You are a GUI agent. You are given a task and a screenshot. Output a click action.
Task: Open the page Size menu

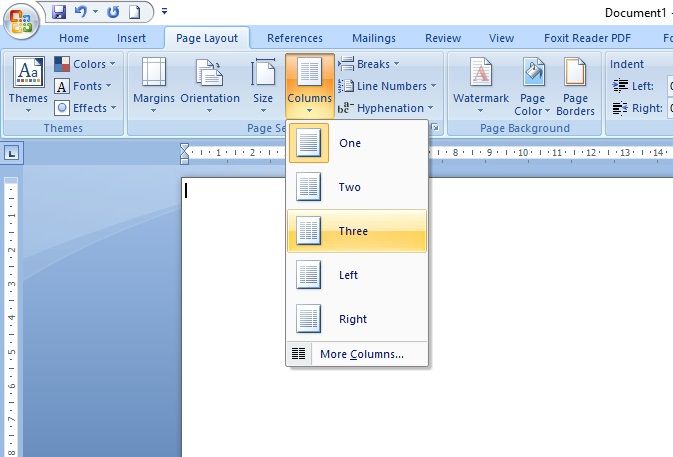[x=263, y=85]
